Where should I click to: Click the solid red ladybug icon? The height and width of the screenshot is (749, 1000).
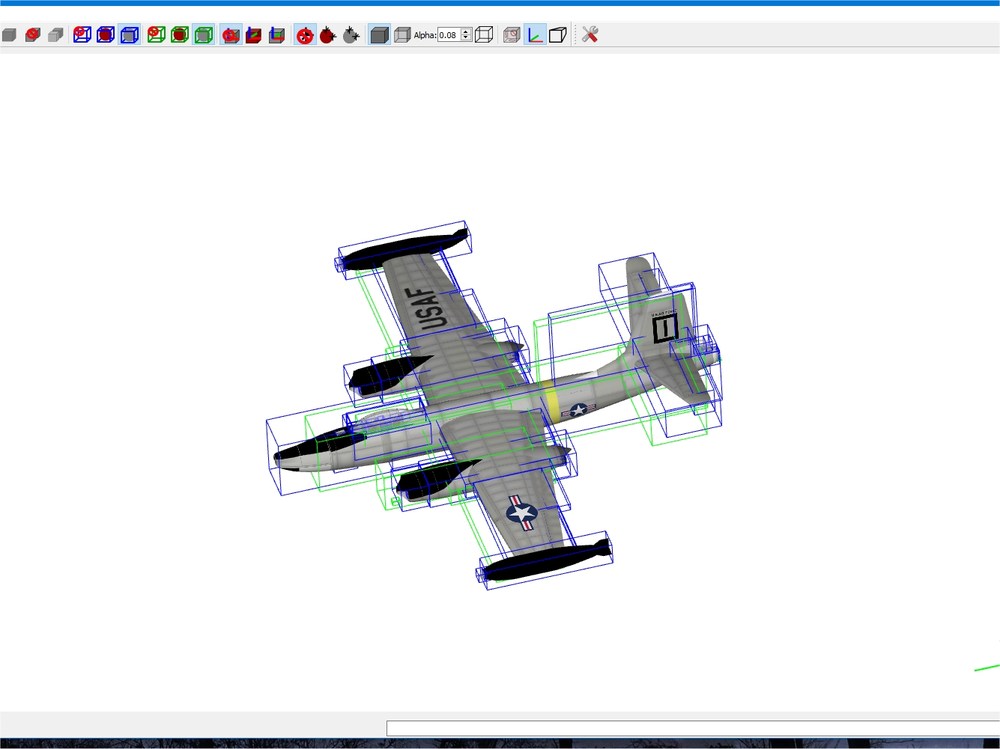click(x=328, y=35)
